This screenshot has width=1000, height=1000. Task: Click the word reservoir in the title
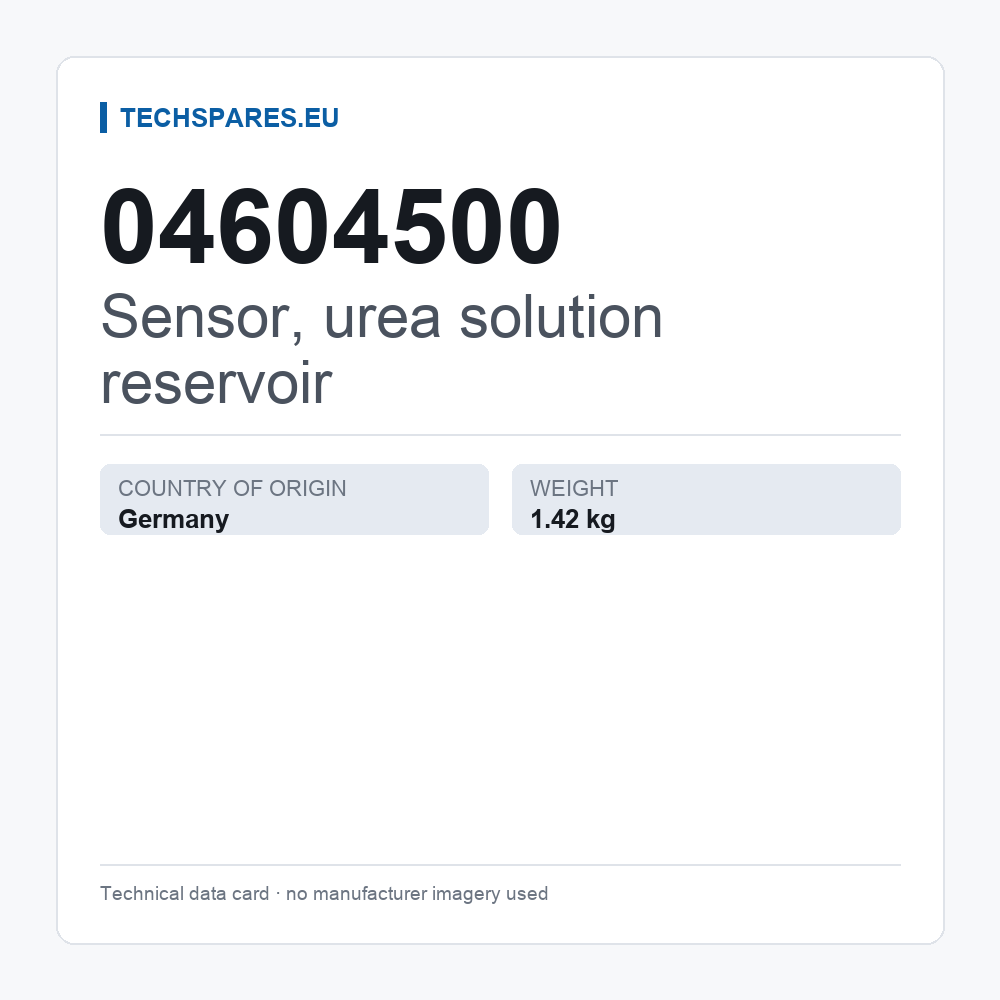tap(217, 383)
